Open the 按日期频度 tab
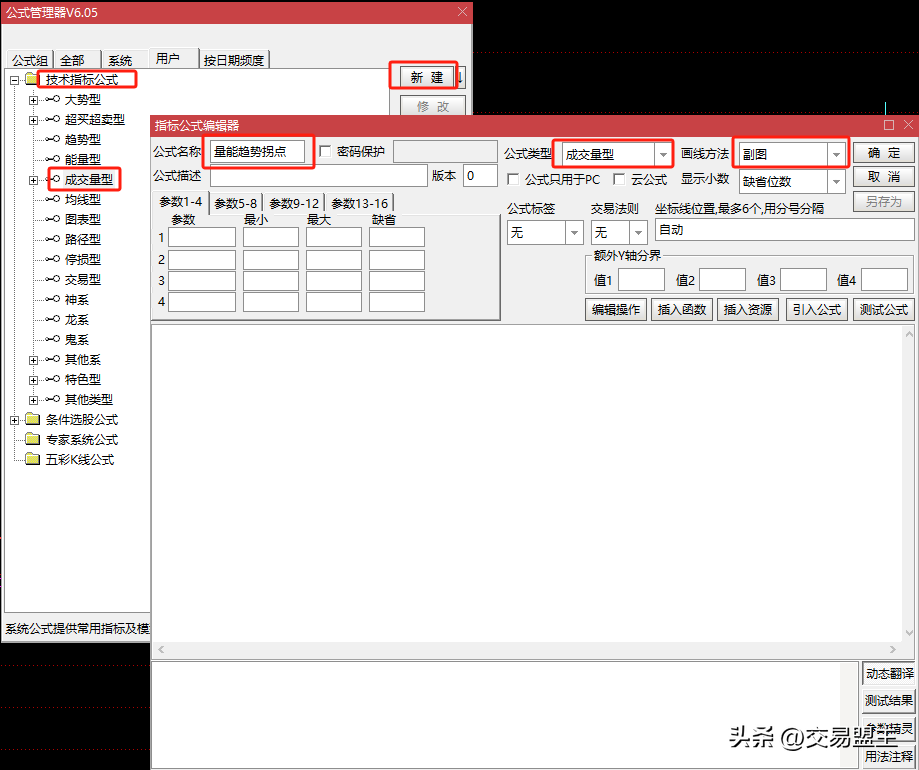Viewport: 919px width, 770px height. tap(234, 60)
